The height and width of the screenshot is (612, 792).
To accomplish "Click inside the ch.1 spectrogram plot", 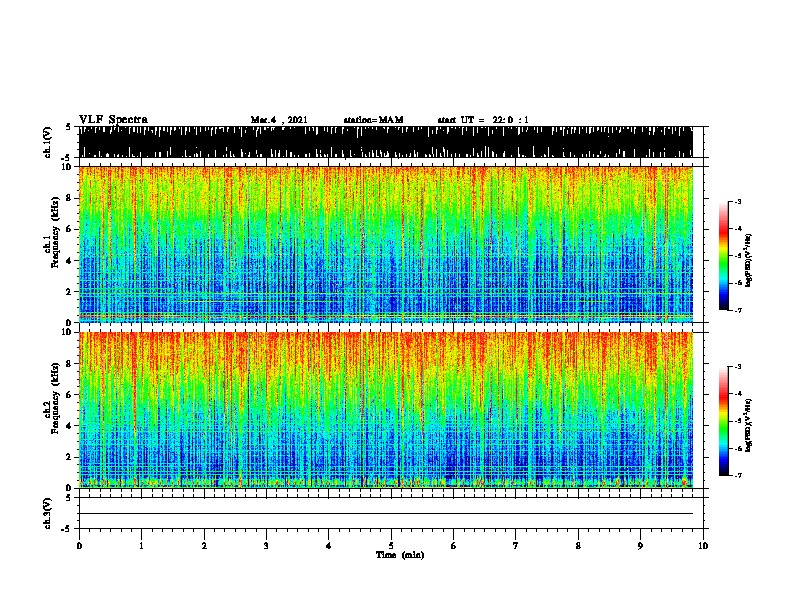I will tap(385, 244).
